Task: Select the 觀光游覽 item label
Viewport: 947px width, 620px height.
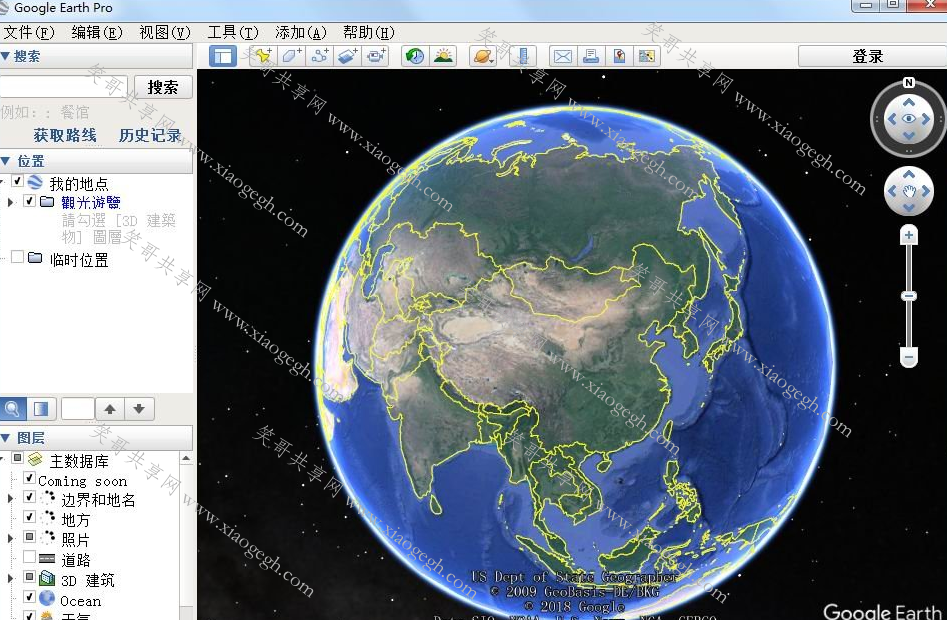Action: click(91, 202)
